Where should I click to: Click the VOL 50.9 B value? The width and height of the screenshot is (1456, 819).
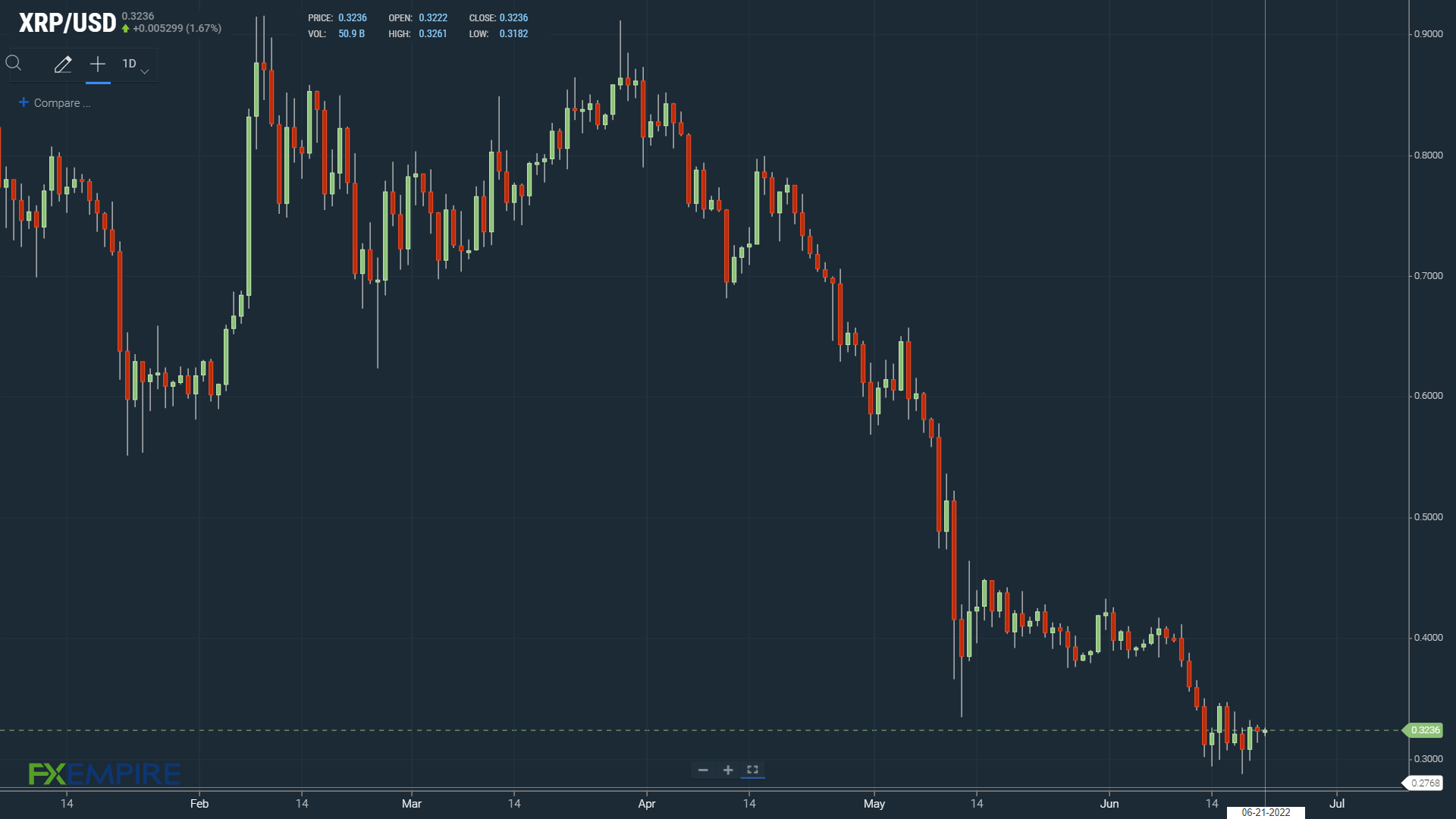point(351,34)
